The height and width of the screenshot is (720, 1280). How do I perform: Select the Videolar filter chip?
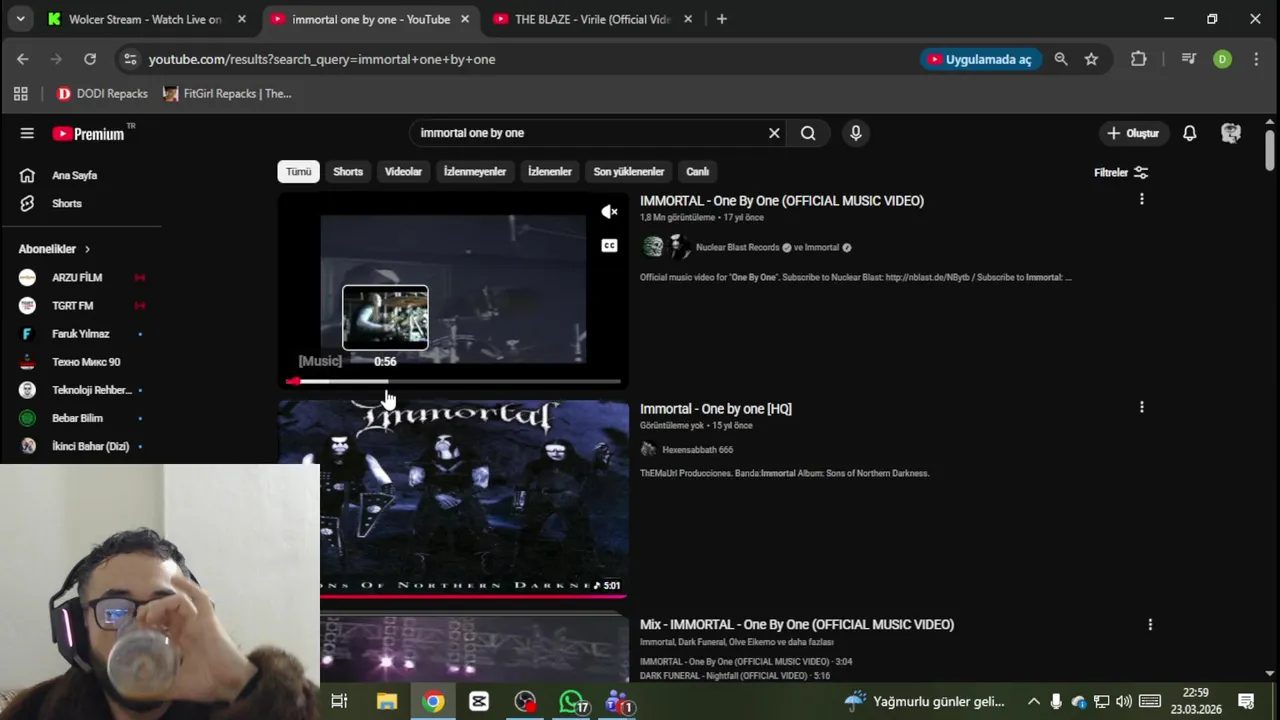click(x=403, y=172)
